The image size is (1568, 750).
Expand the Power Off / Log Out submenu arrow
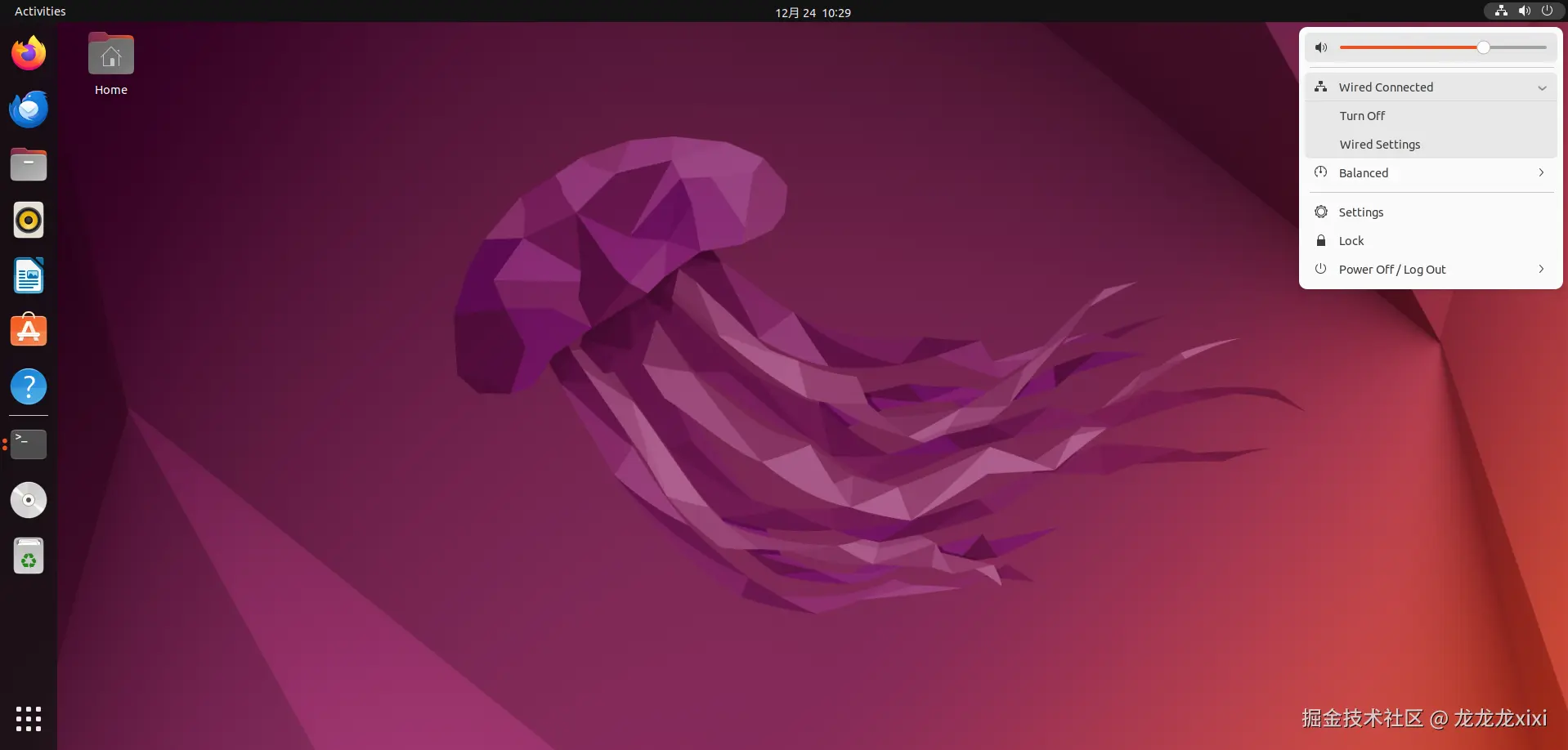coord(1542,269)
